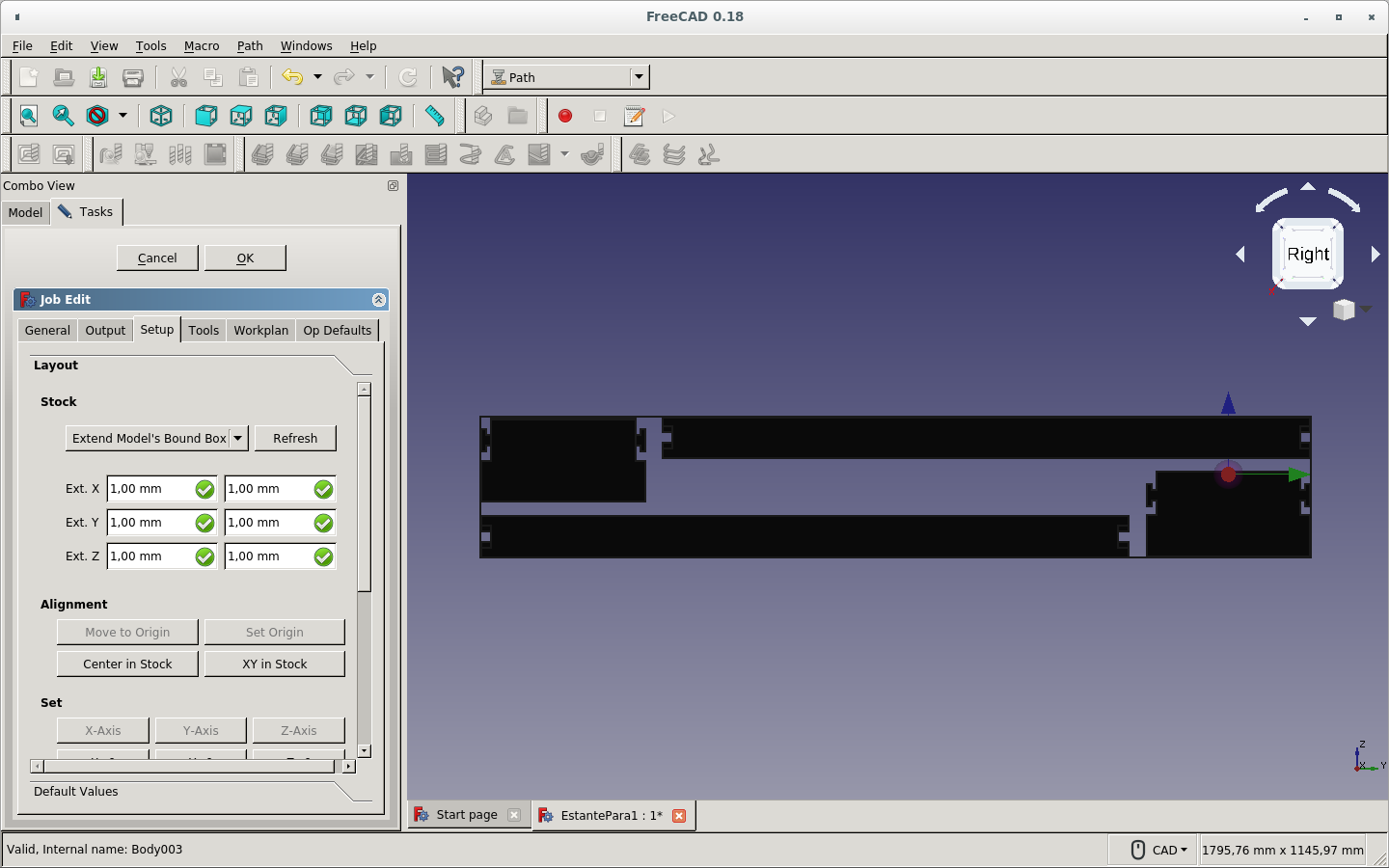The image size is (1389, 868).
Task: Switch to the Tools tab in Job Edit
Action: 204,330
